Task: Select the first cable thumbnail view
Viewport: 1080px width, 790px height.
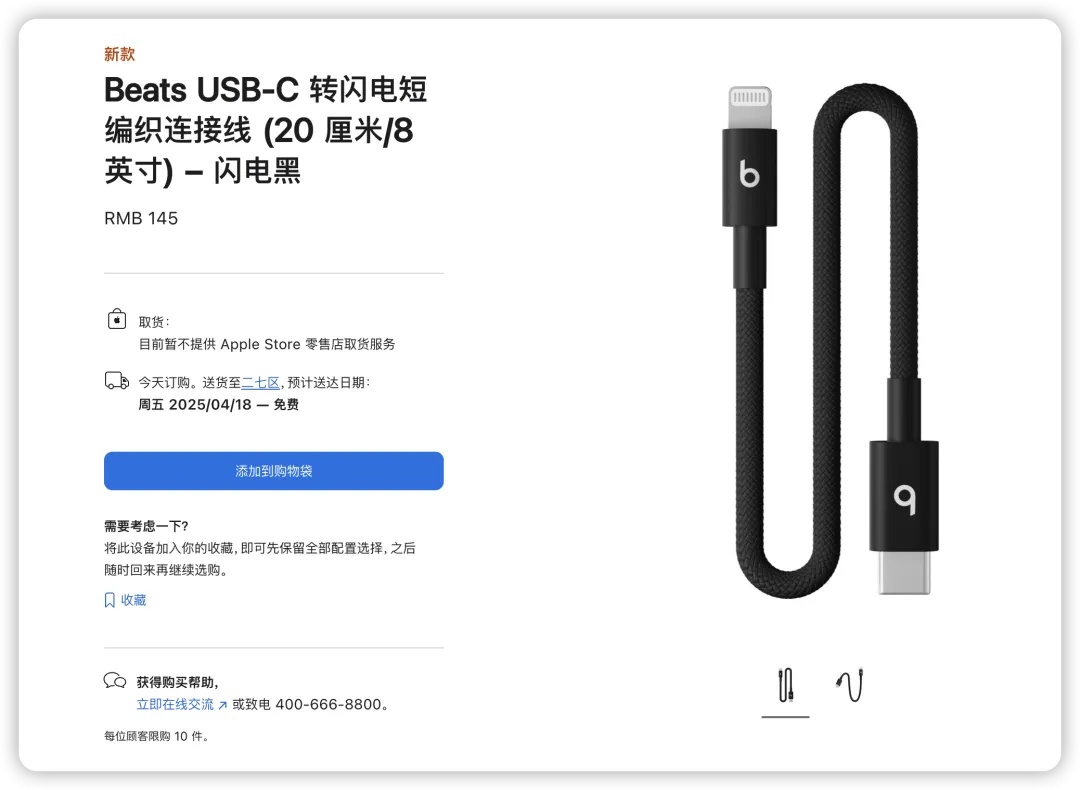Action: click(x=785, y=685)
